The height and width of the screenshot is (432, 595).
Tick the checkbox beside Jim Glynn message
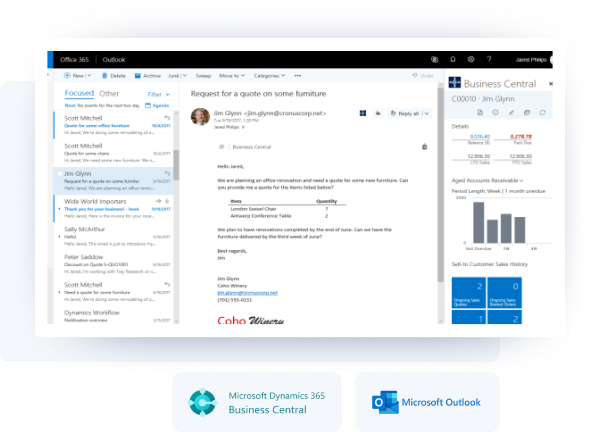(60, 174)
